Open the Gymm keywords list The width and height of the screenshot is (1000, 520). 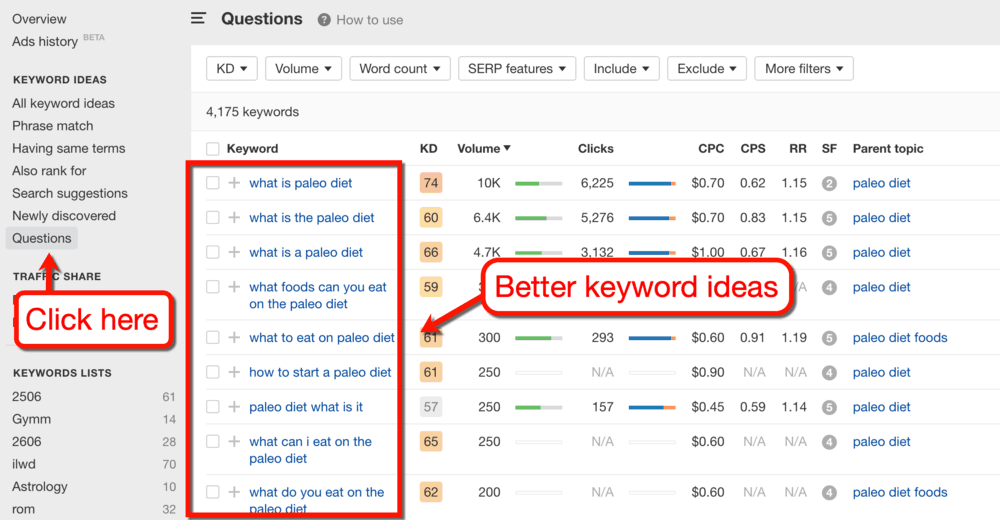(31, 419)
